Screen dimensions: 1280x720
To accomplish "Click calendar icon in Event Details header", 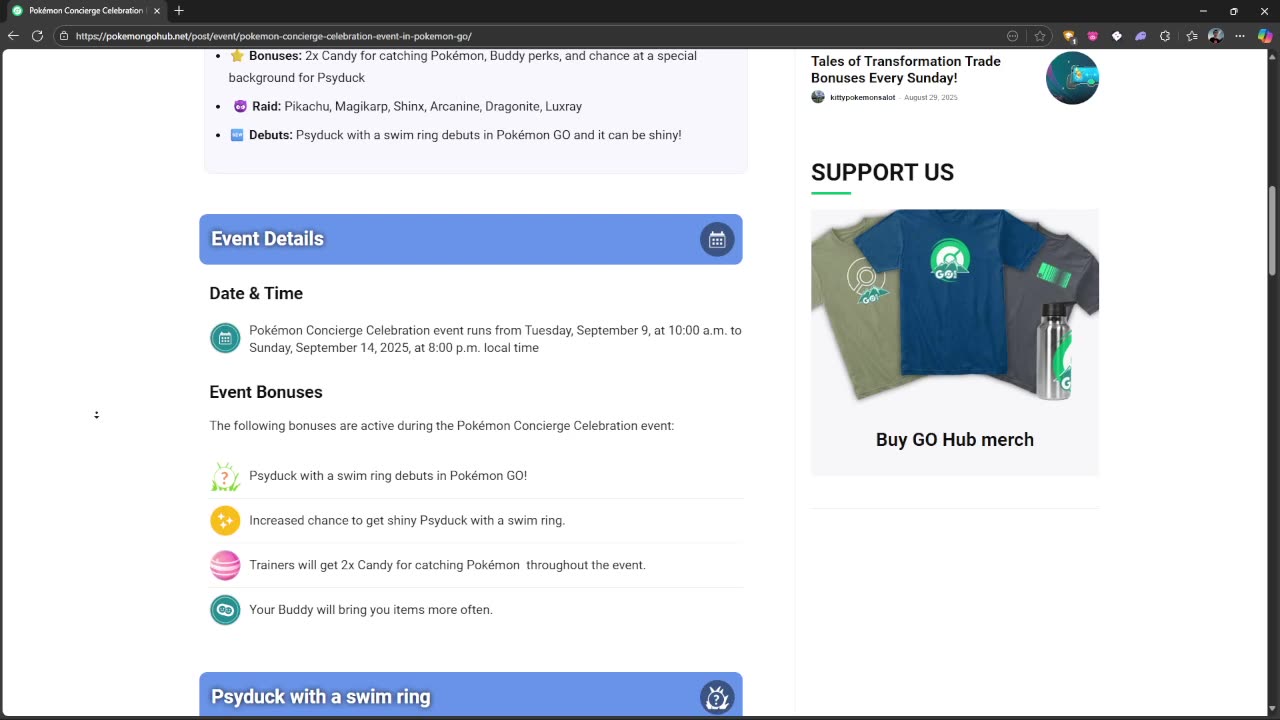I will (717, 239).
